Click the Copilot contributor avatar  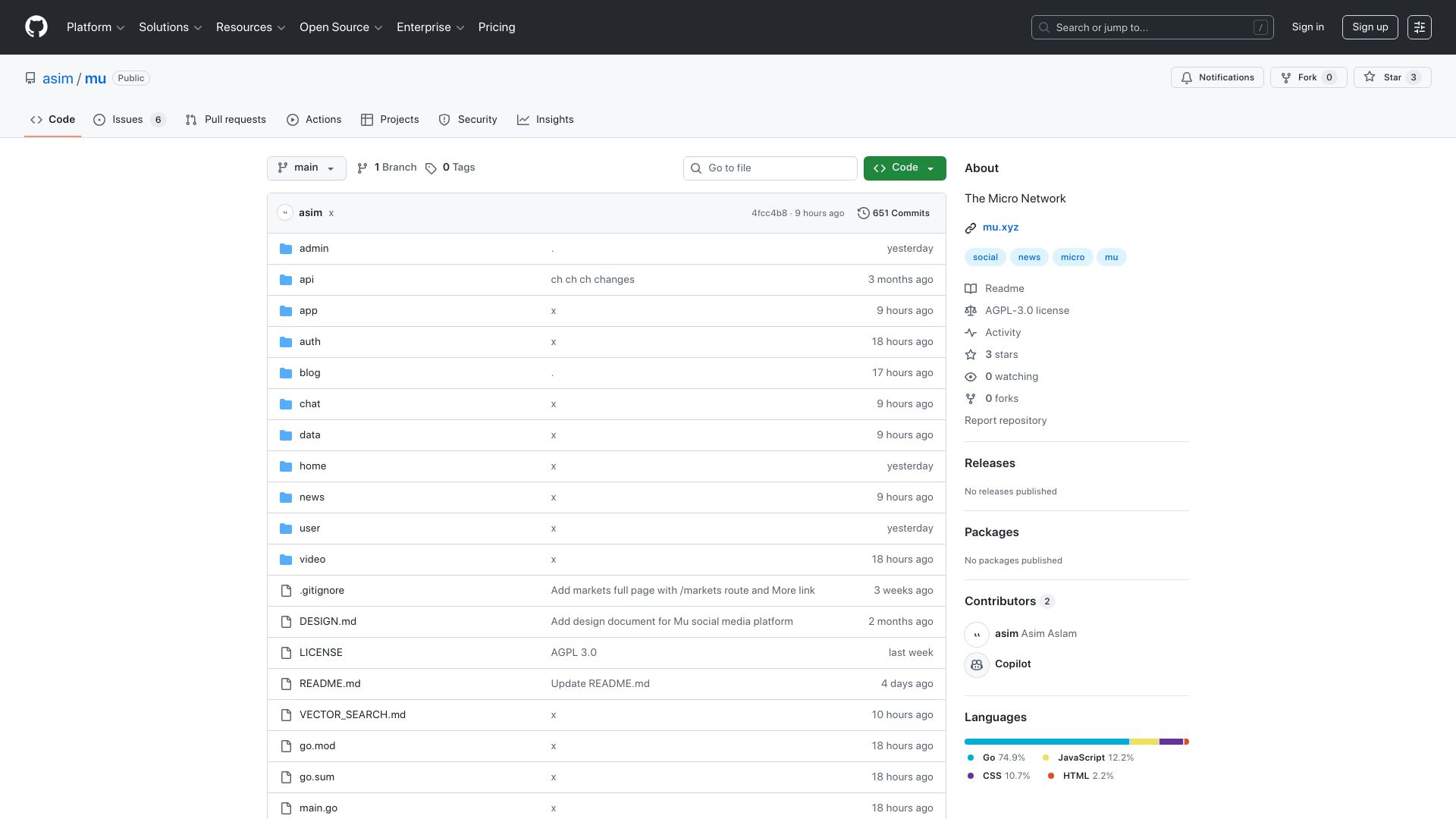[x=977, y=664]
